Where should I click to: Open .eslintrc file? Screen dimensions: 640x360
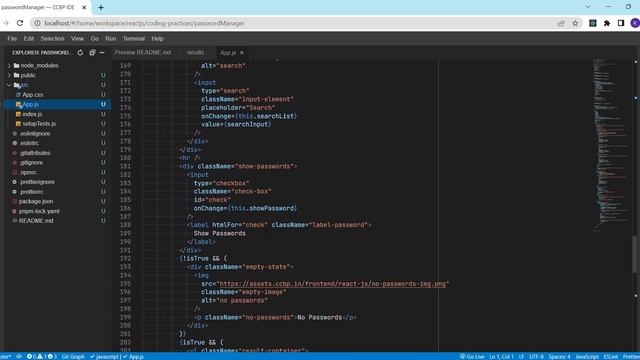(x=29, y=143)
